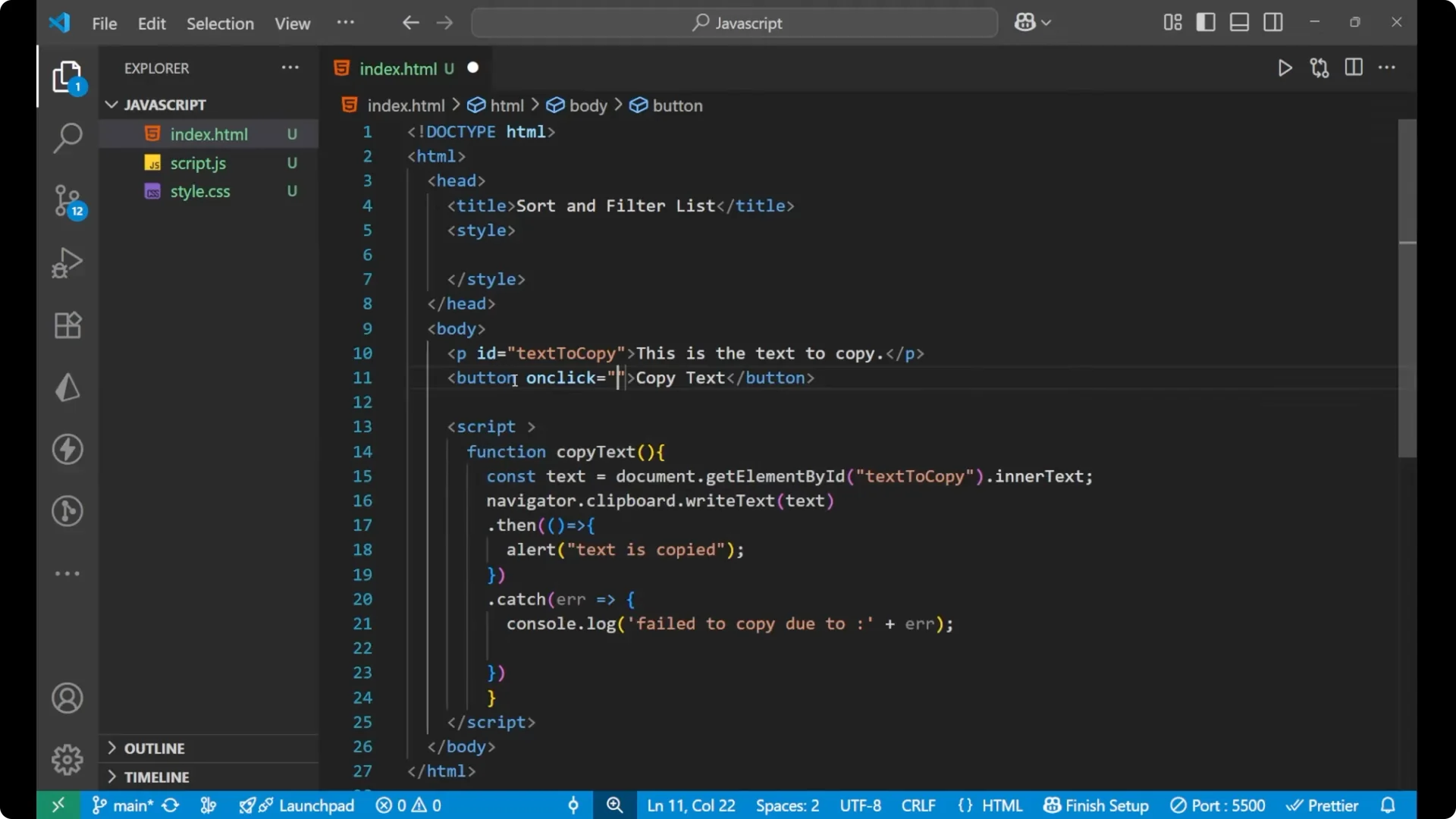The height and width of the screenshot is (819, 1456).
Task: Toggle the Panel visibility
Action: click(1239, 22)
